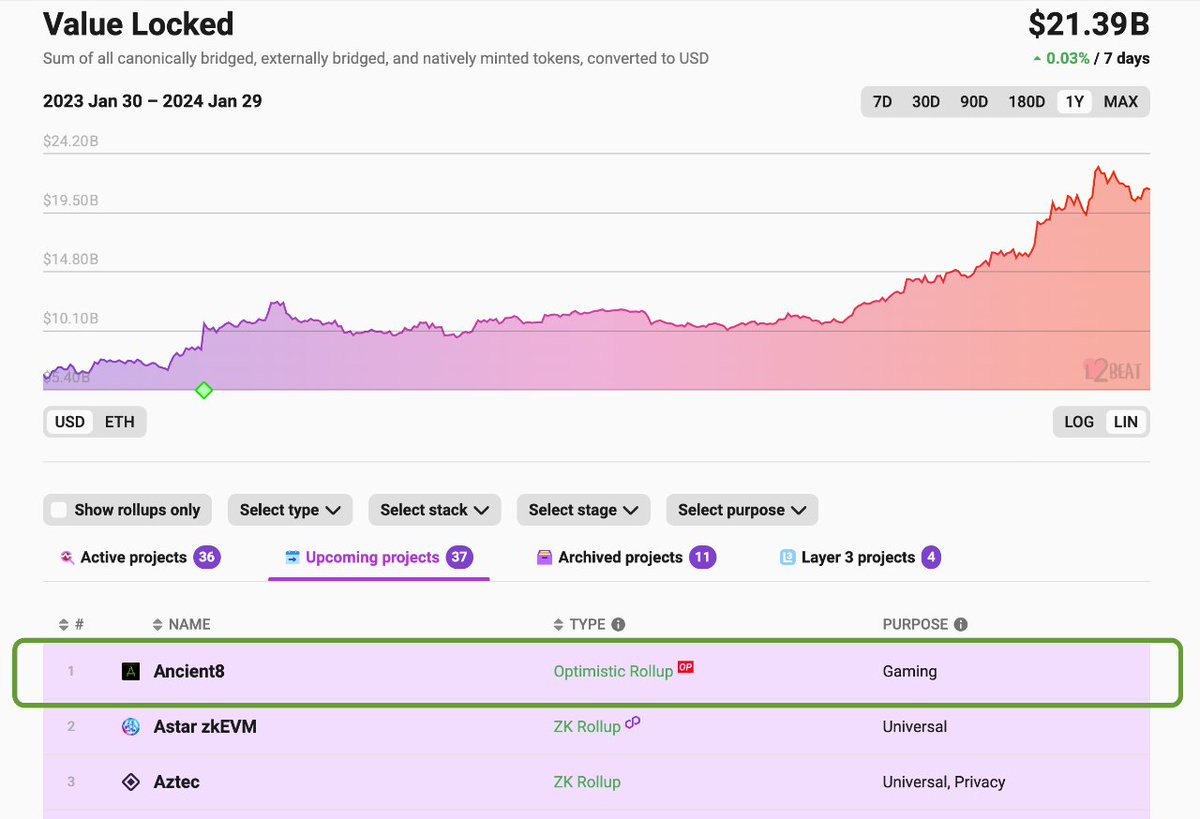Screen dimensions: 1200x819
Task: Click the green diamond milestone marker on chart
Action: [x=204, y=390]
